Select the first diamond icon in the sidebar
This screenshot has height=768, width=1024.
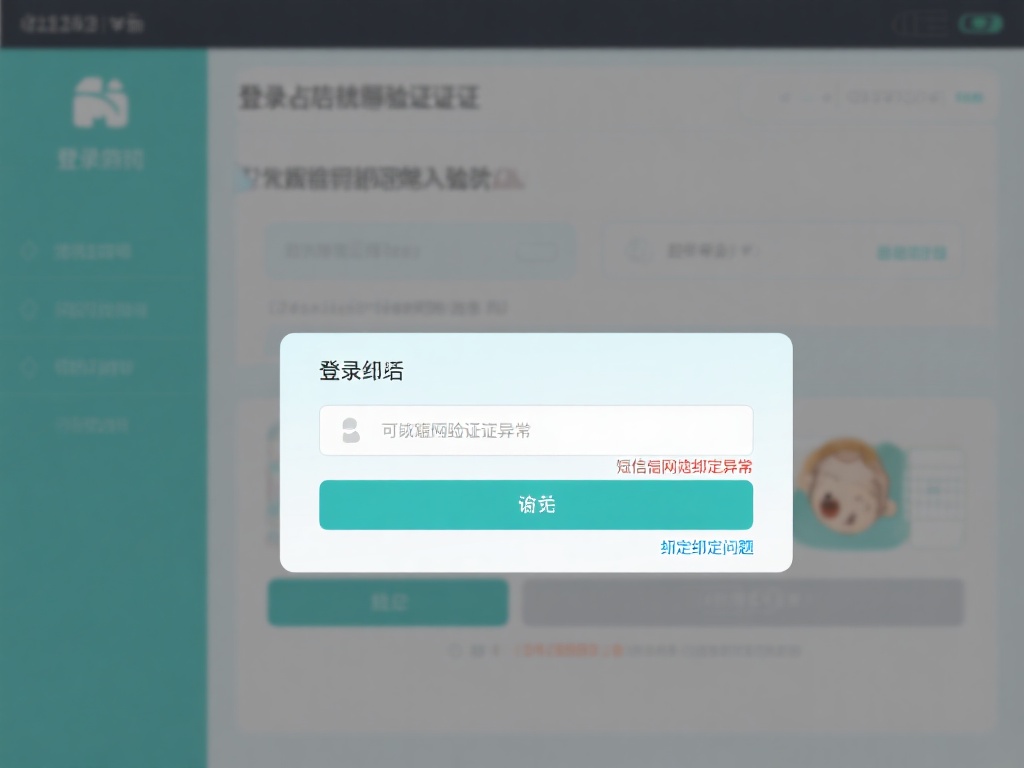(x=30, y=252)
